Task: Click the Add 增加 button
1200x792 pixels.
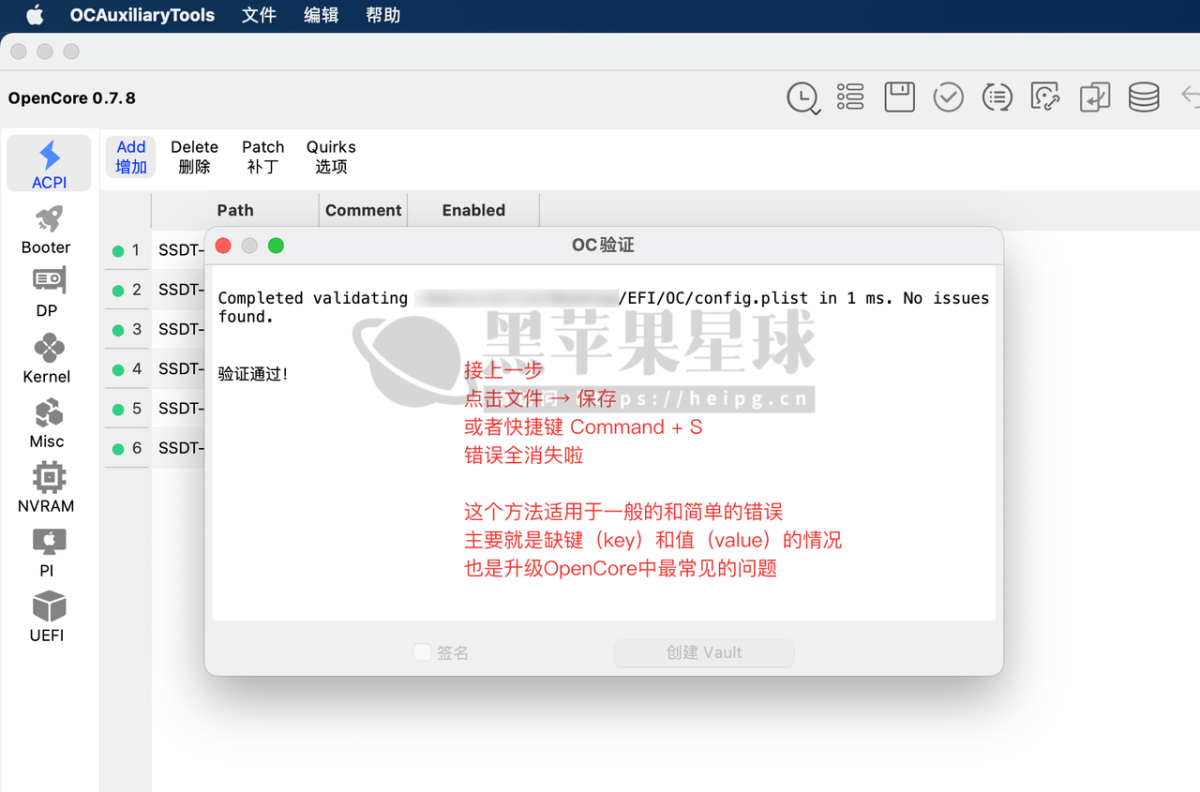Action: click(x=130, y=157)
